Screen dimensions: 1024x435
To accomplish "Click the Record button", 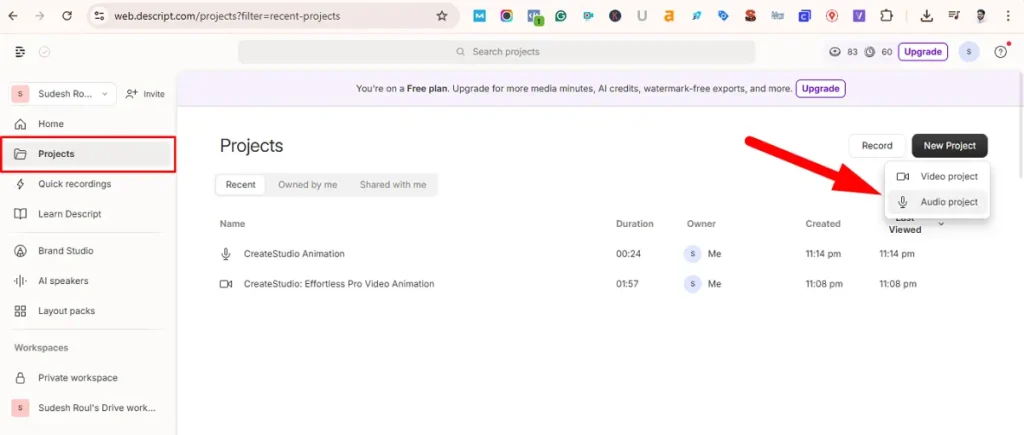I will 876,146.
